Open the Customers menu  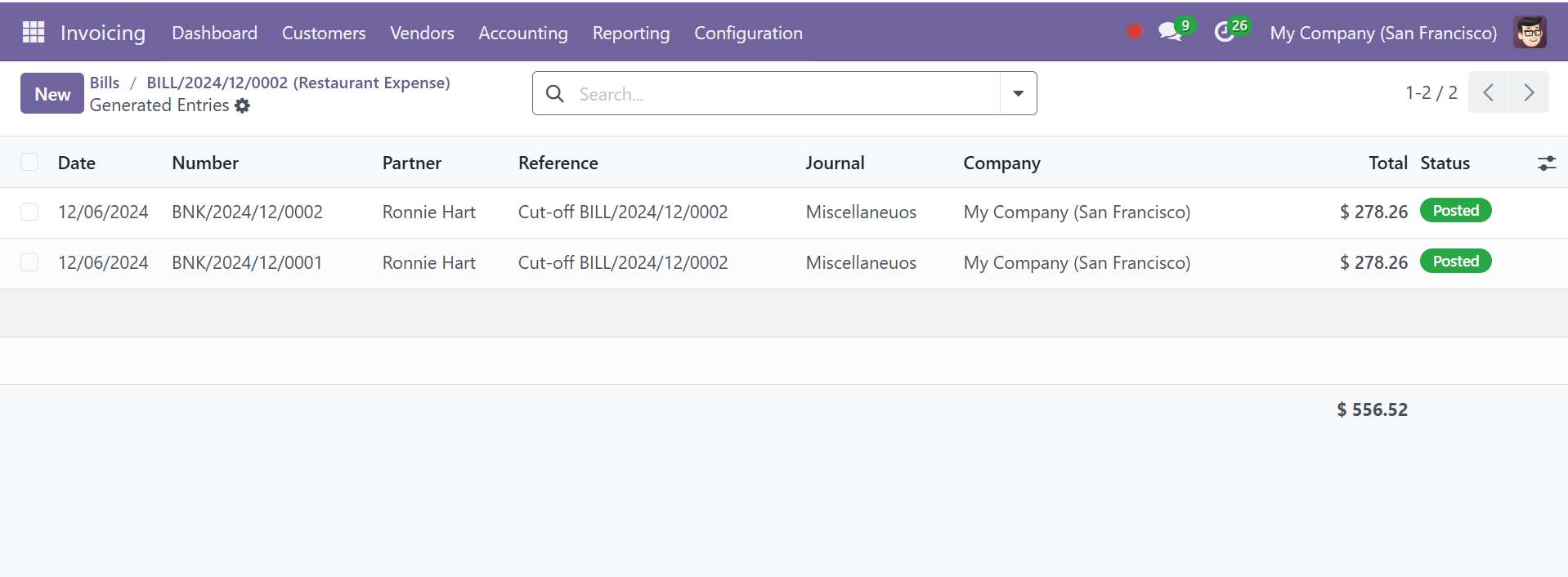pyautogui.click(x=324, y=33)
